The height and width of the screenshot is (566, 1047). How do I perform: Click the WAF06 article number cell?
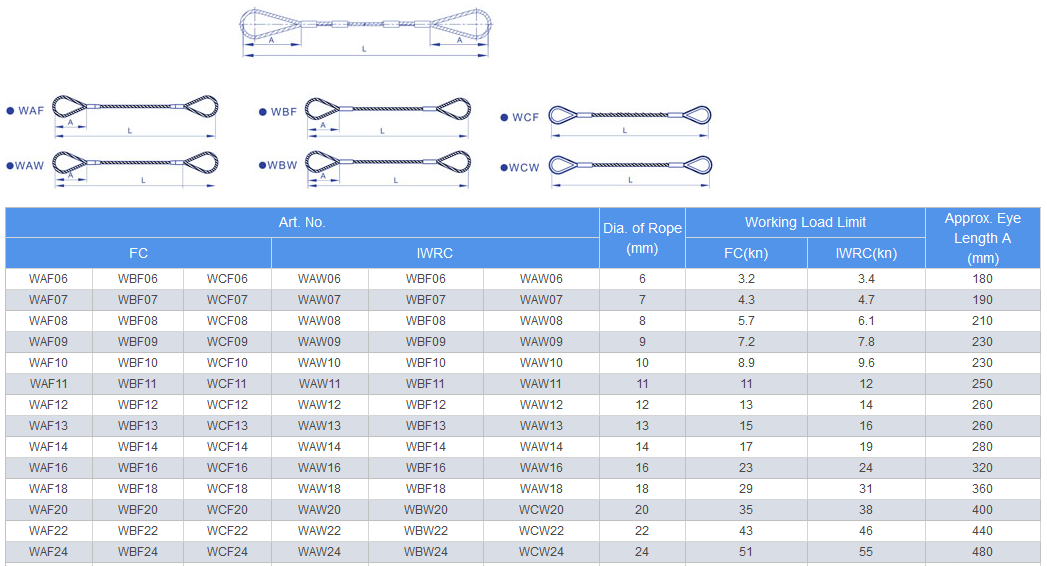49,279
